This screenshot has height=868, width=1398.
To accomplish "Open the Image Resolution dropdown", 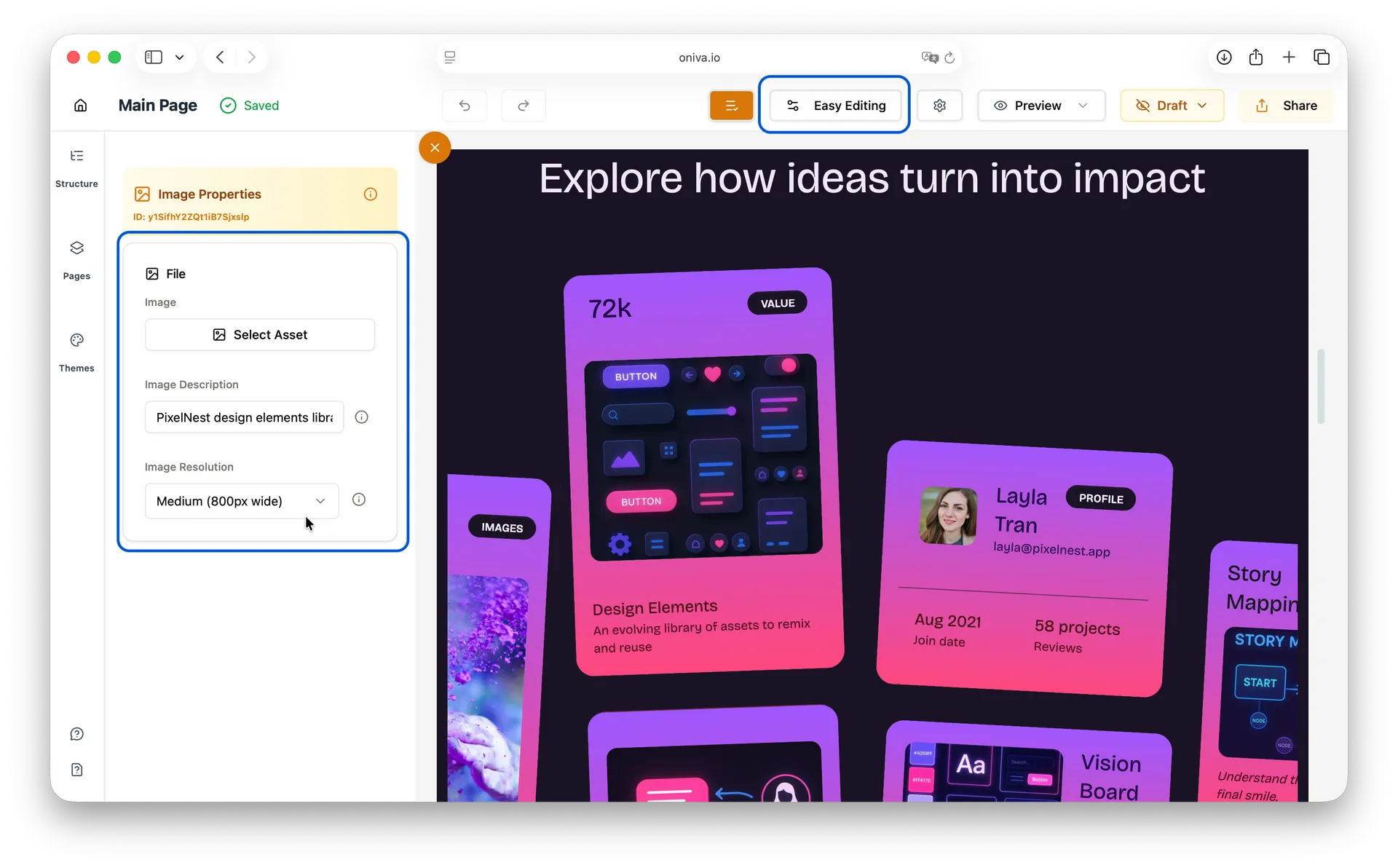I will pos(241,501).
